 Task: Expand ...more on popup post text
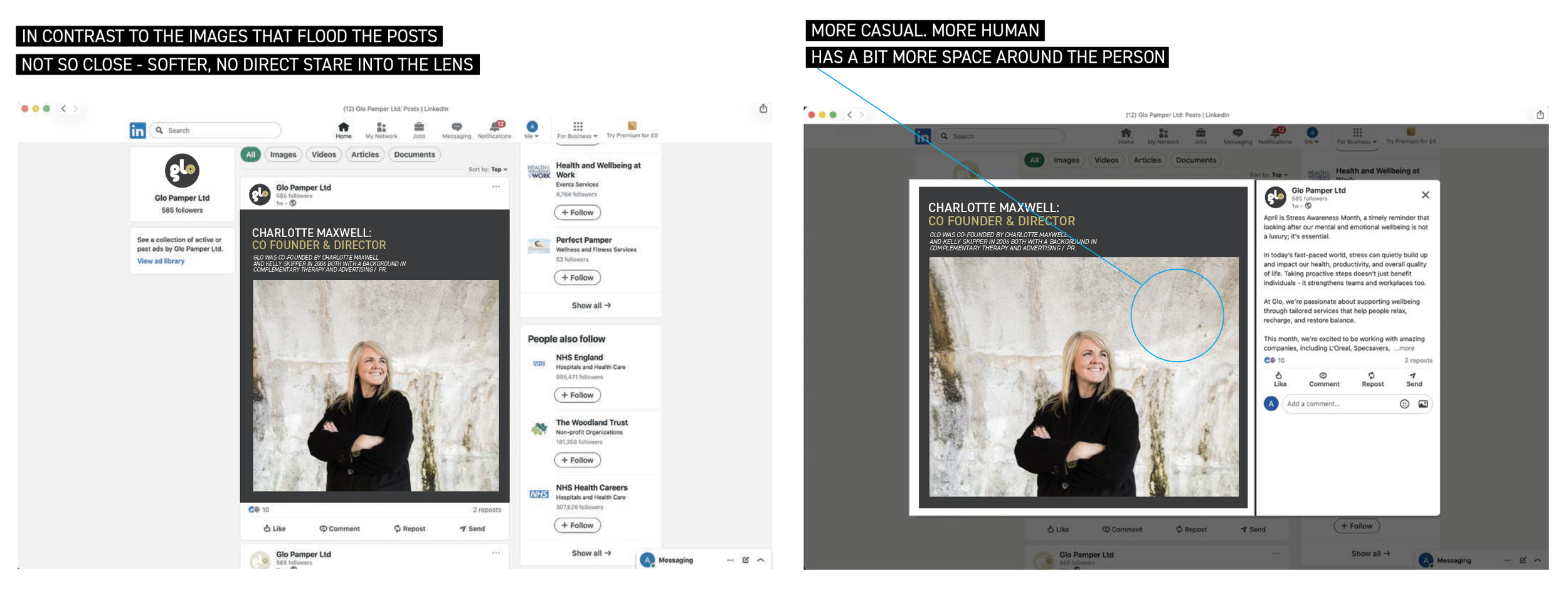tap(1404, 348)
